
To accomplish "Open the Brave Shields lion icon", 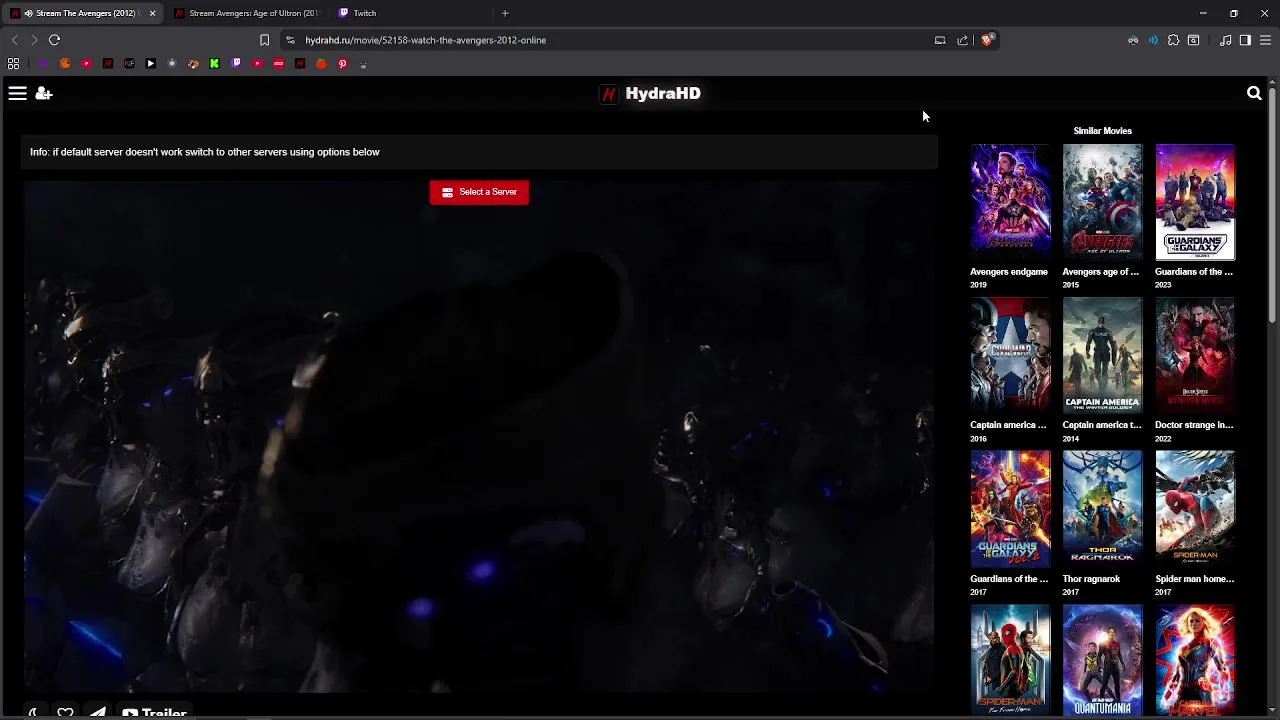I will point(986,40).
